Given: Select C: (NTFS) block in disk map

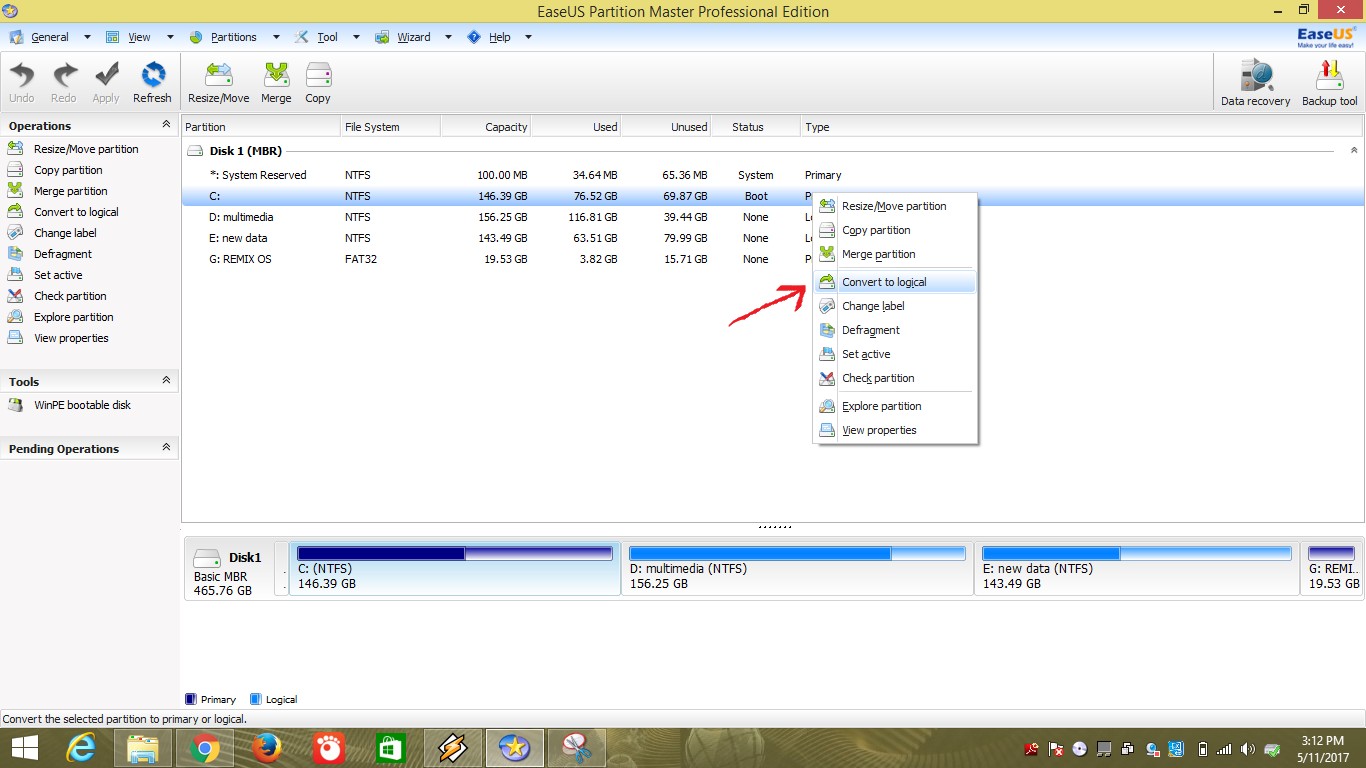Looking at the screenshot, I should (x=455, y=569).
